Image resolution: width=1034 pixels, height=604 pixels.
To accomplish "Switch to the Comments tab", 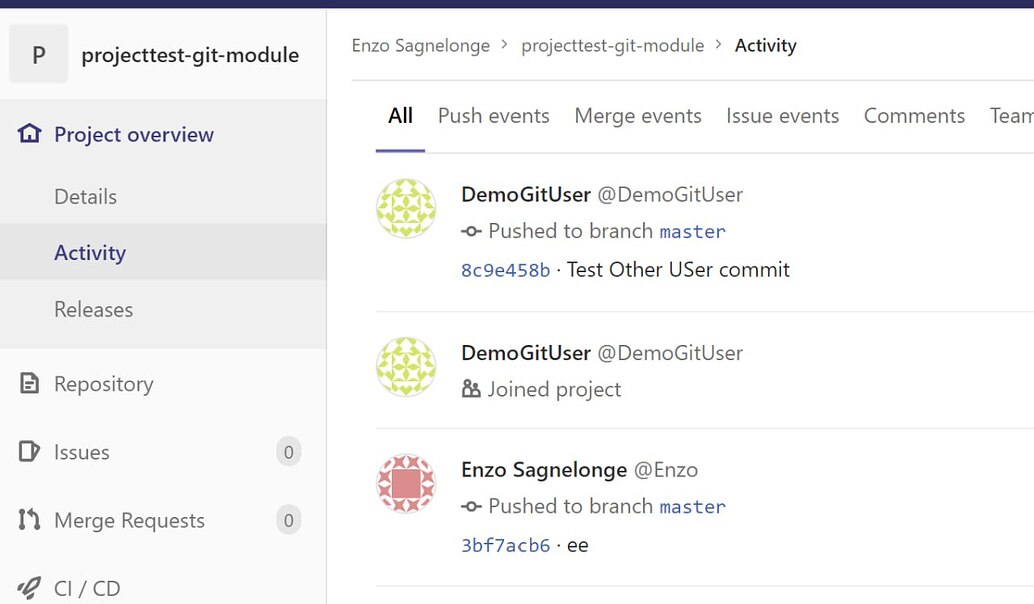I will pos(913,116).
